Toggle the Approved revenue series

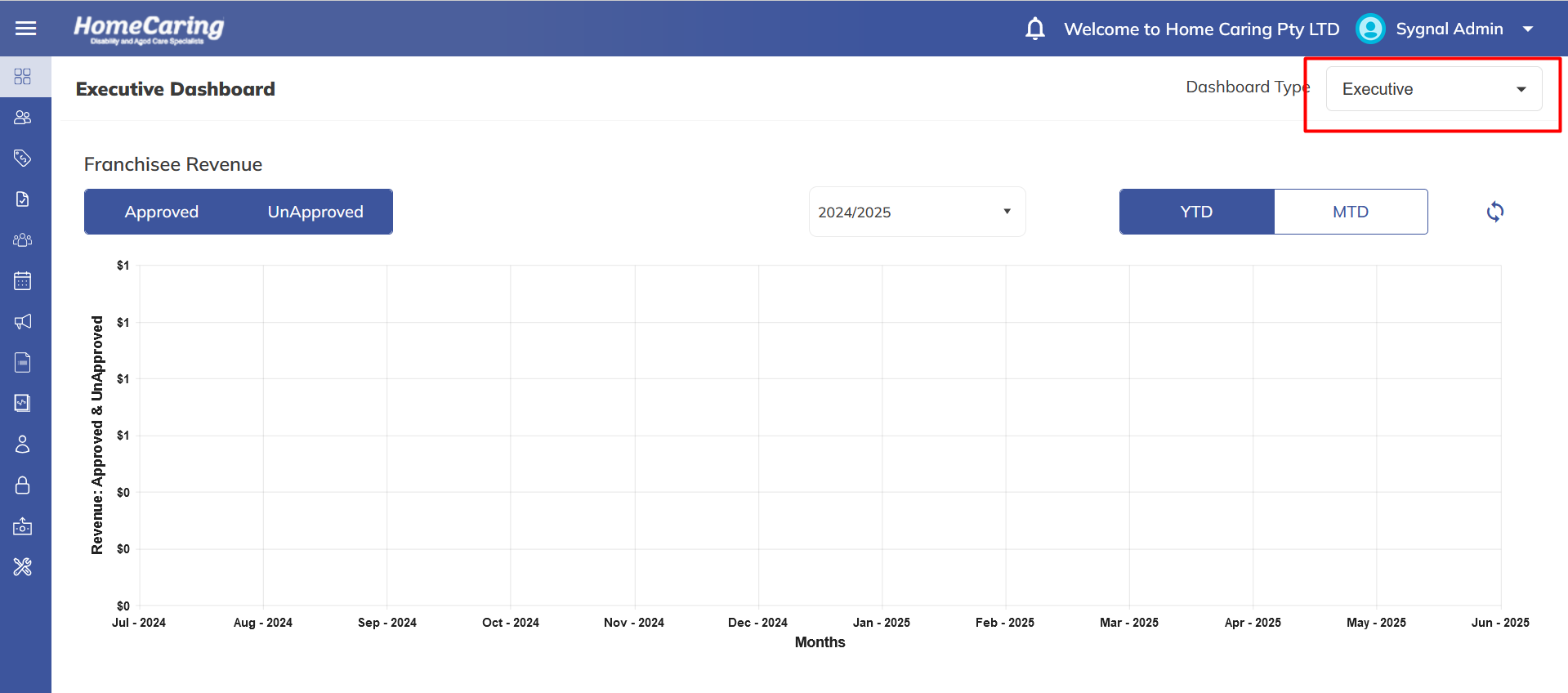[x=162, y=212]
